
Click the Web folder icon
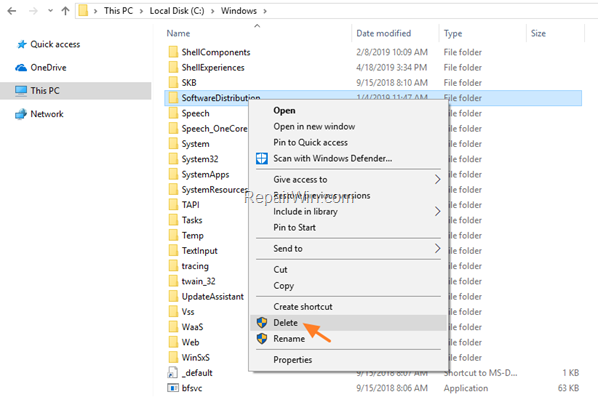tap(173, 342)
